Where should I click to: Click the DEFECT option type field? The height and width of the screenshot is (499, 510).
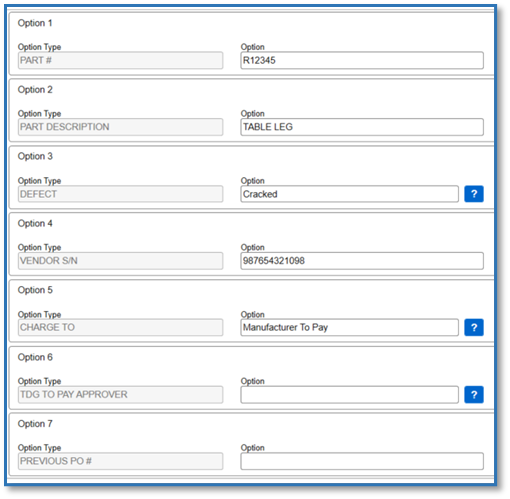[120, 194]
